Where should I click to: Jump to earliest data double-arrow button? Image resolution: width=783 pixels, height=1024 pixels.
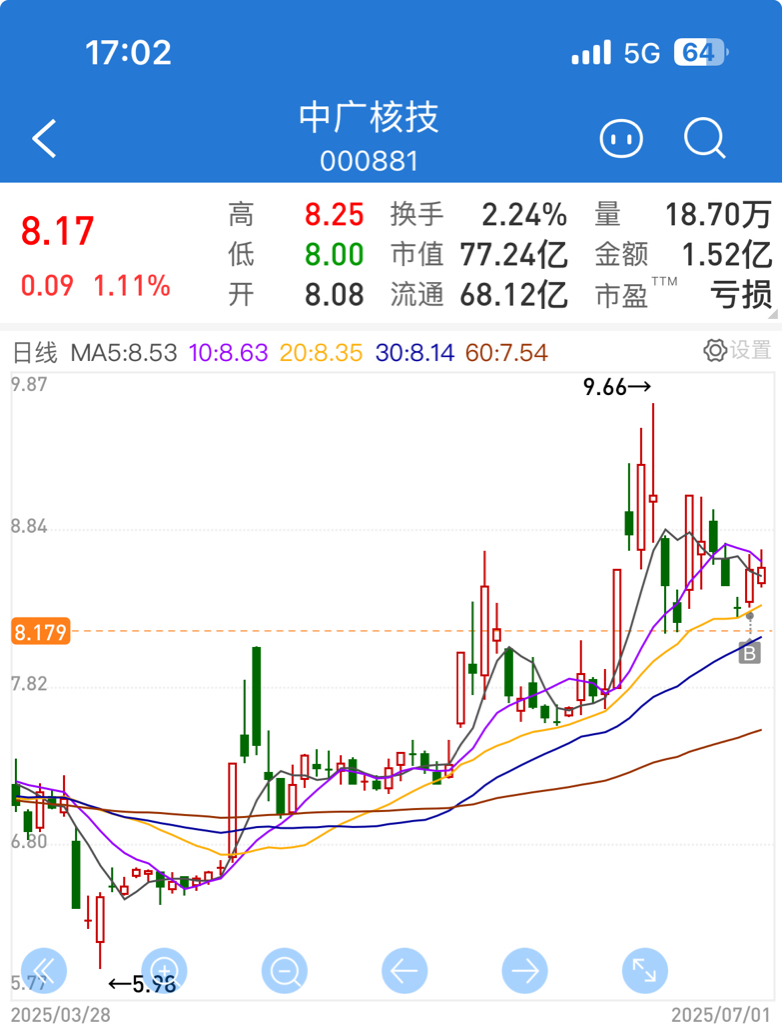click(x=44, y=971)
